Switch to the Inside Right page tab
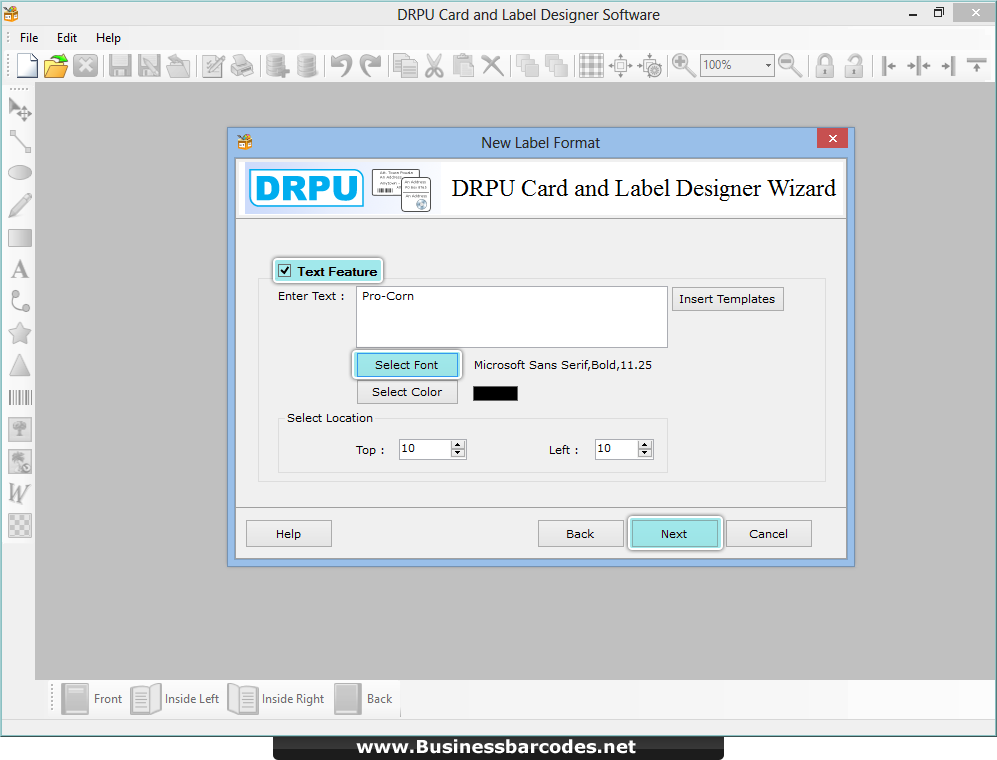The image size is (997, 760). (x=276, y=699)
